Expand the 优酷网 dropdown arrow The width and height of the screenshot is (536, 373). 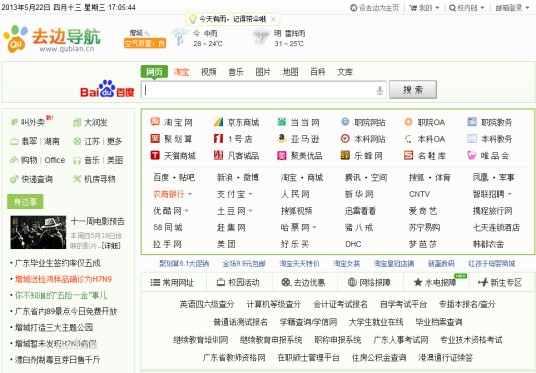[x=187, y=211]
